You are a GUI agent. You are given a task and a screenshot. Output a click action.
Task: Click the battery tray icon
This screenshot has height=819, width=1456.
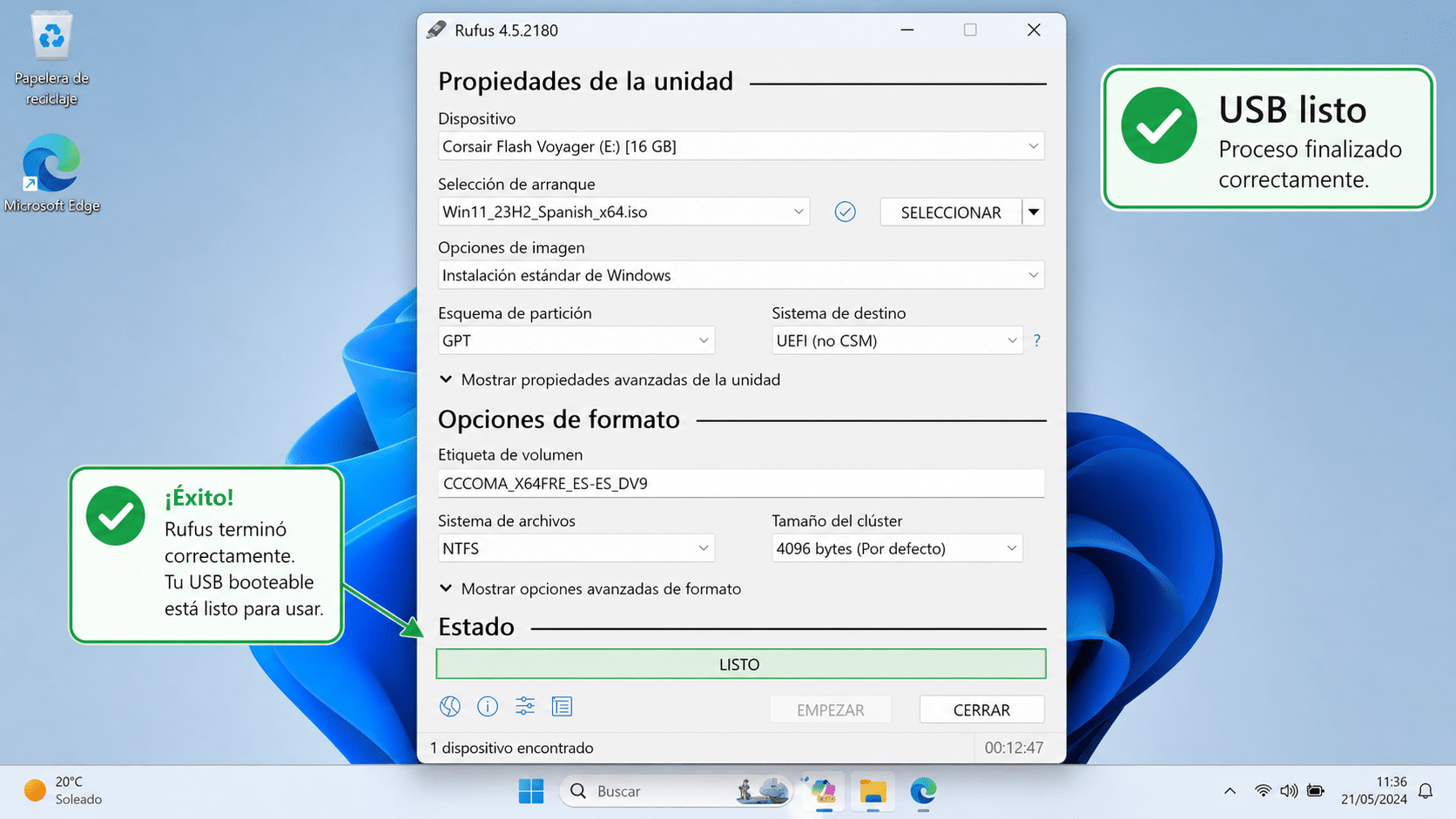tap(1316, 791)
